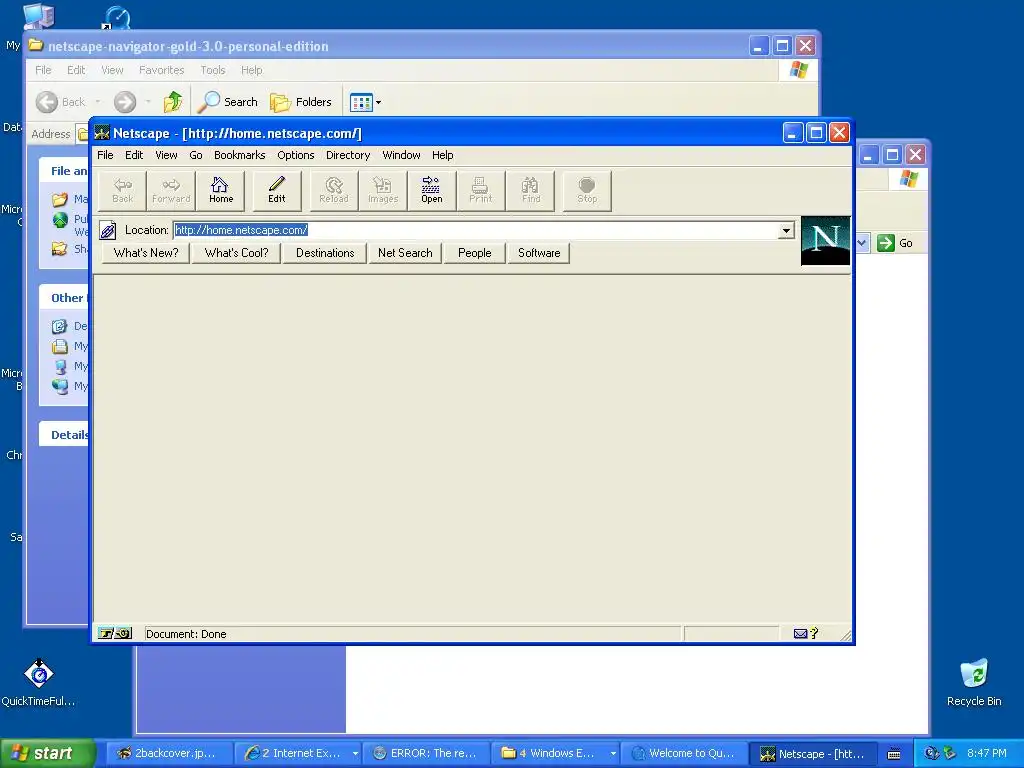Click the What's New? directory button
1024x768 pixels.
[x=146, y=253]
